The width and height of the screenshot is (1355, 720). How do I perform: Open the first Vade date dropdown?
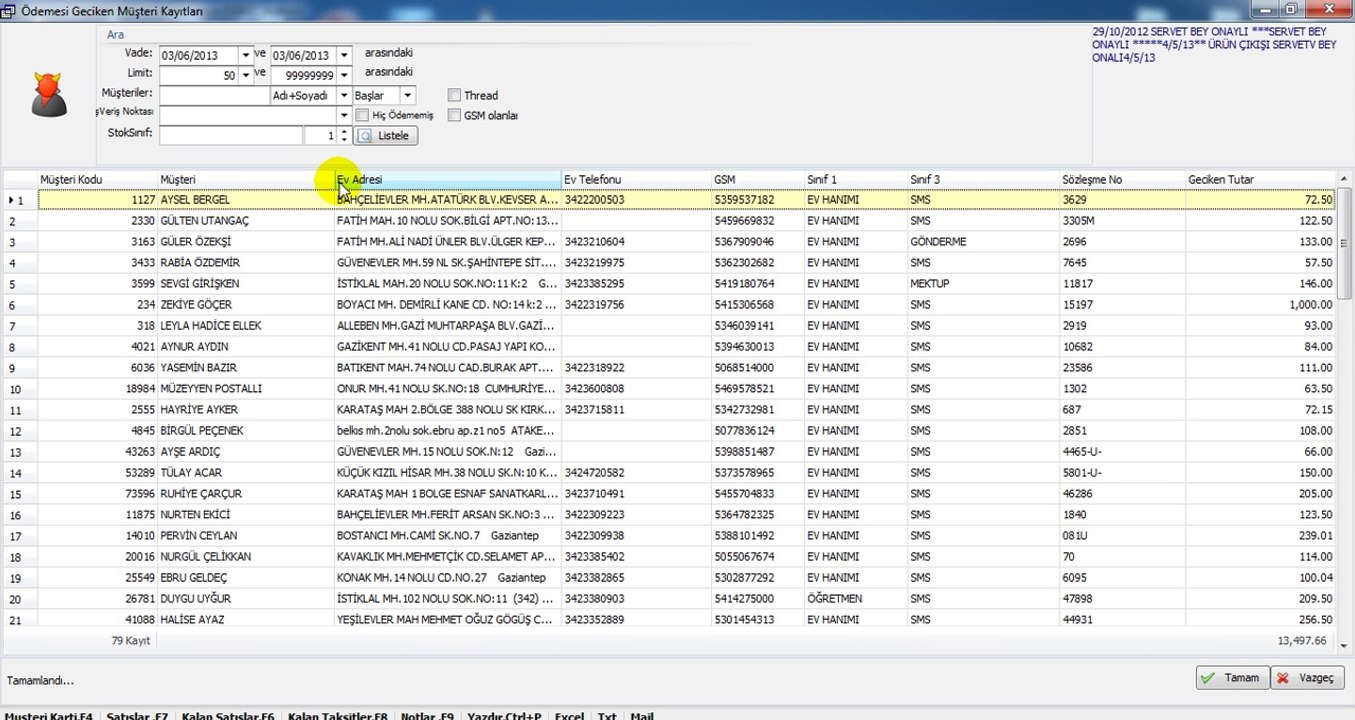(246, 55)
